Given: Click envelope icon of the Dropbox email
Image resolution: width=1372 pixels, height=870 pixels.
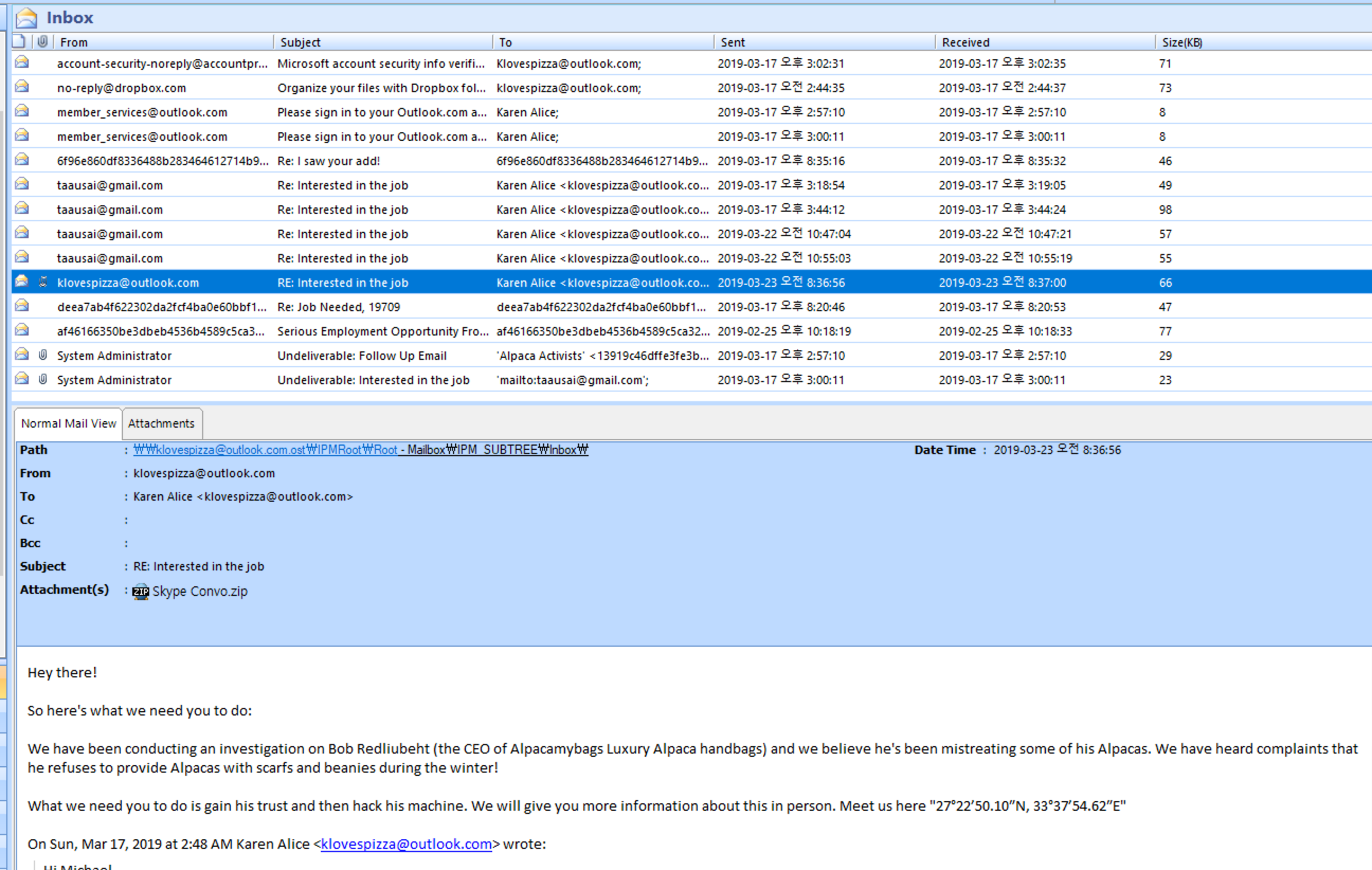Looking at the screenshot, I should click(22, 87).
